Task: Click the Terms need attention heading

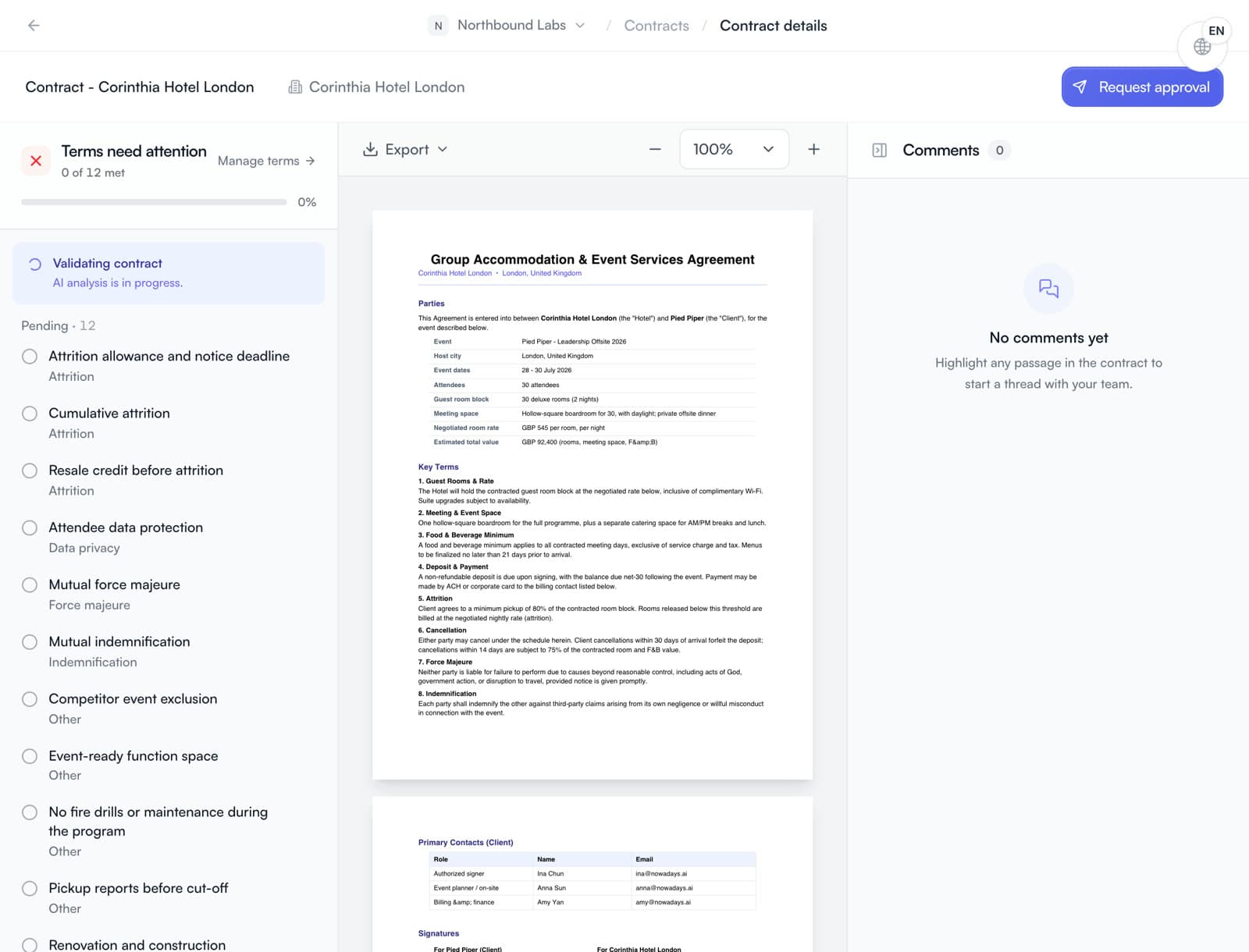Action: coord(133,151)
